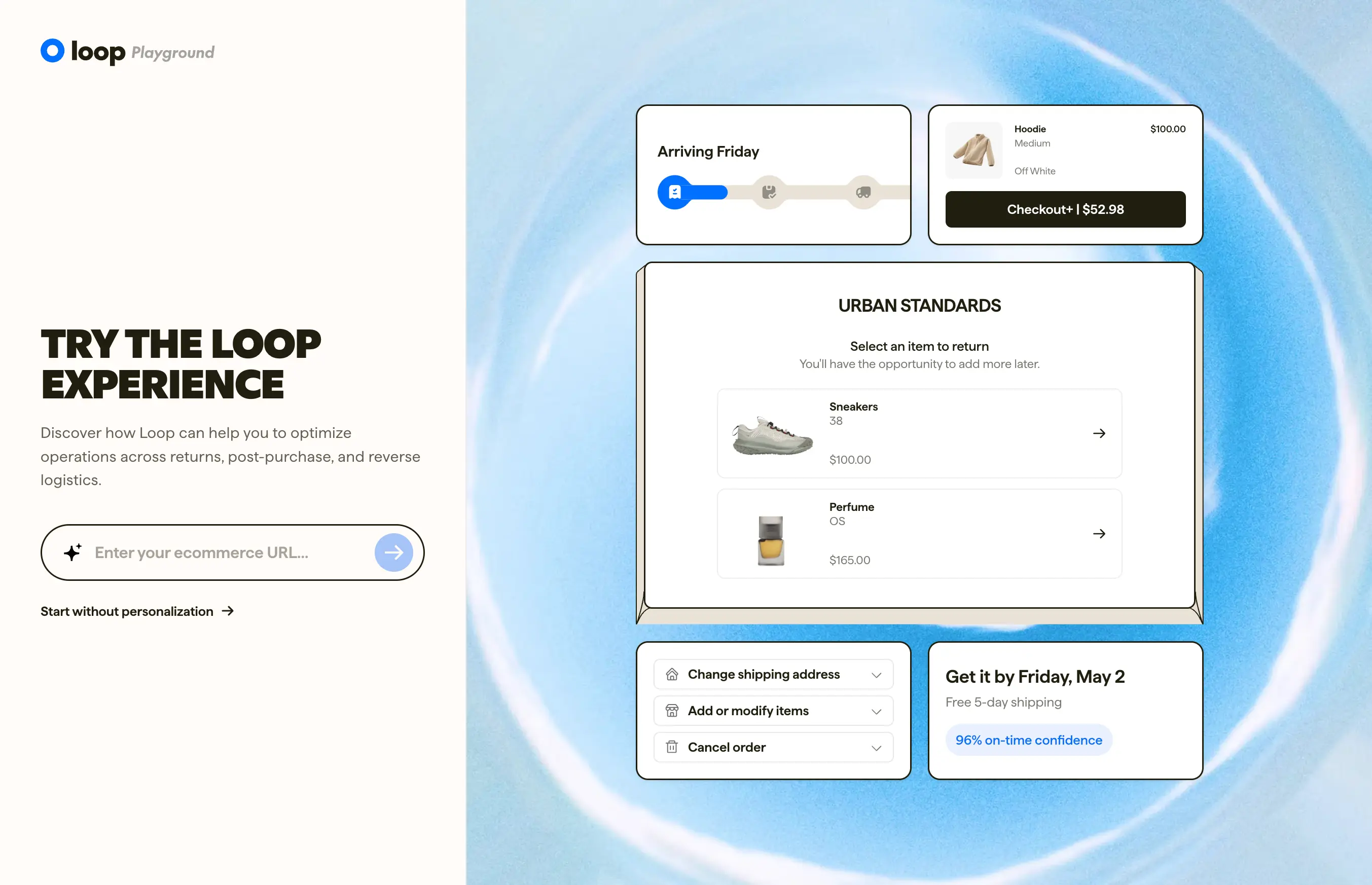Click the 96% on-time confidence badge
The height and width of the screenshot is (885, 1372).
click(x=1028, y=740)
